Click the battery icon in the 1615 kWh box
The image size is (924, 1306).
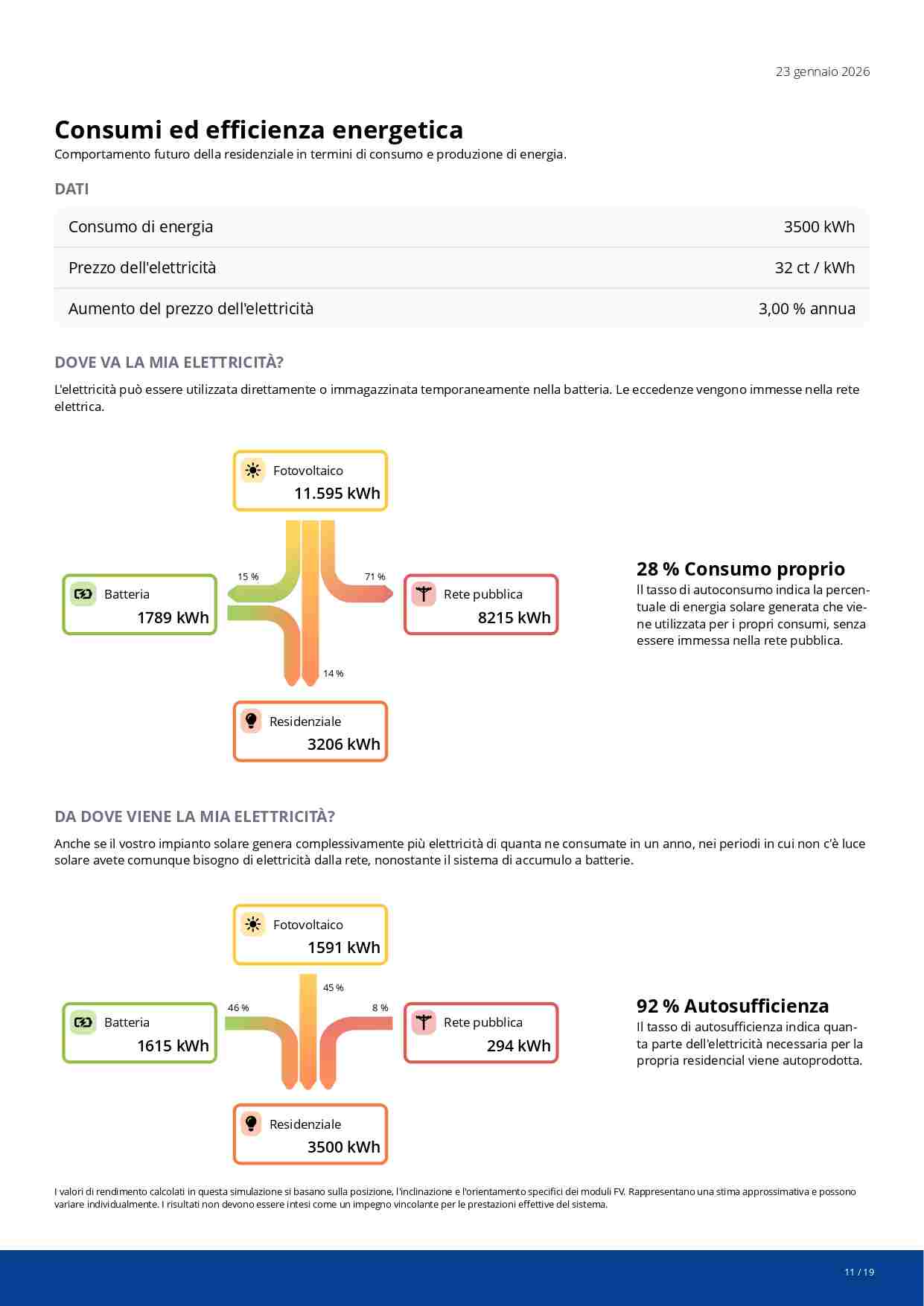pos(83,1022)
